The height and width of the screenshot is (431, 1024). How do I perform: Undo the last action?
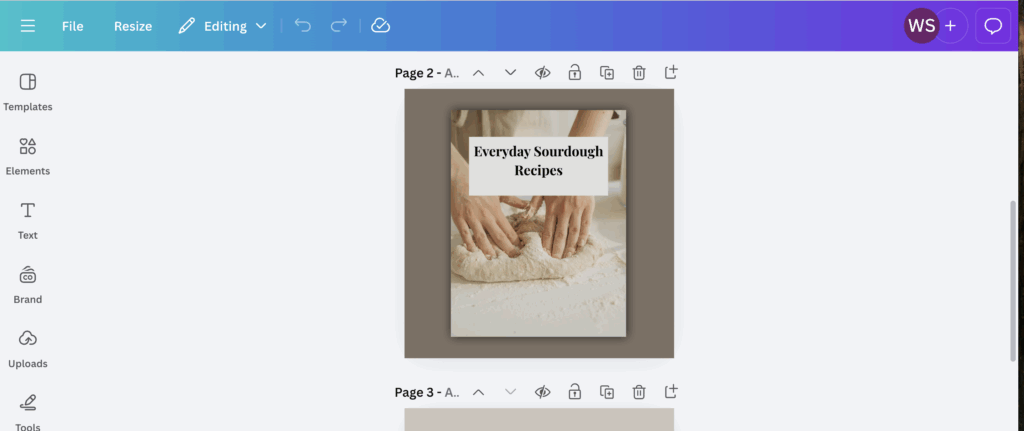pyautogui.click(x=302, y=25)
